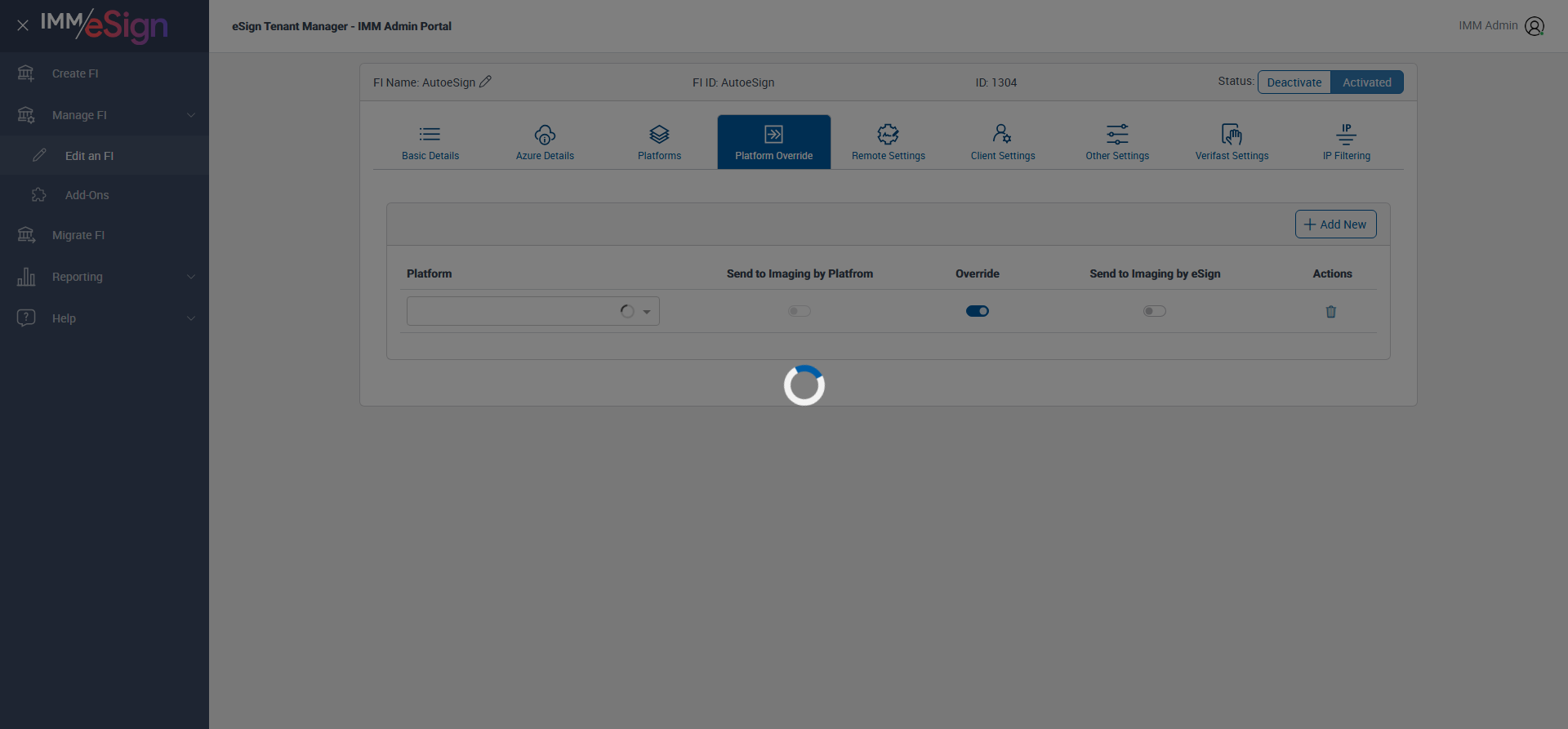Click the Client Settings person icon
1568x729 pixels.
1002,134
